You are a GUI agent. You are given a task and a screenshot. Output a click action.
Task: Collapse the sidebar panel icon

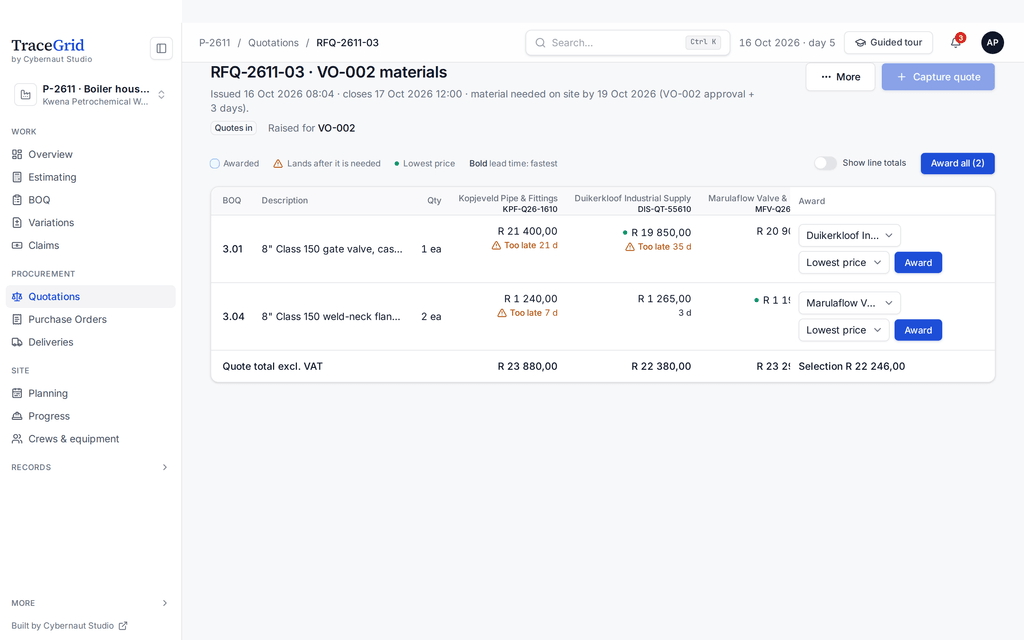(x=161, y=48)
